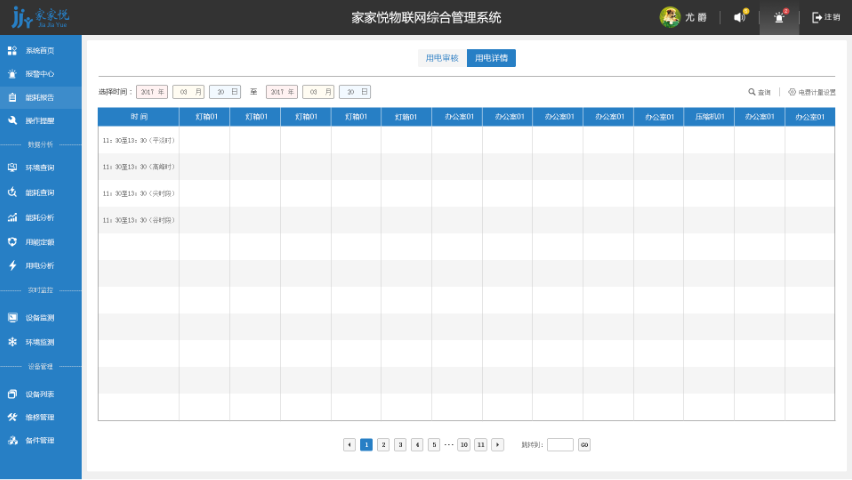Open 电费计量设置 settings link

point(812,92)
